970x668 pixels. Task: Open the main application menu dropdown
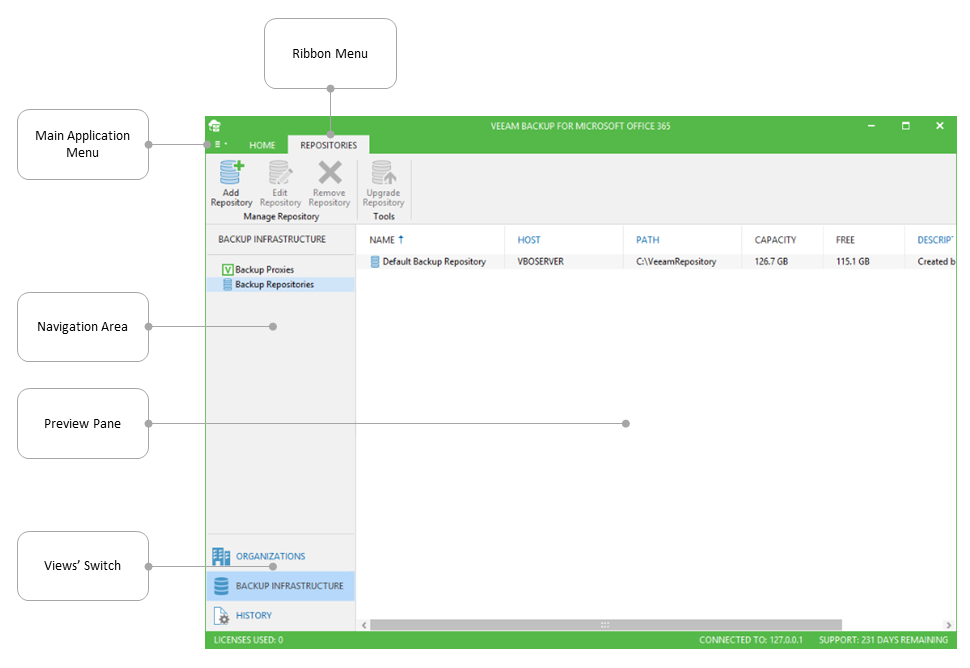click(x=221, y=144)
